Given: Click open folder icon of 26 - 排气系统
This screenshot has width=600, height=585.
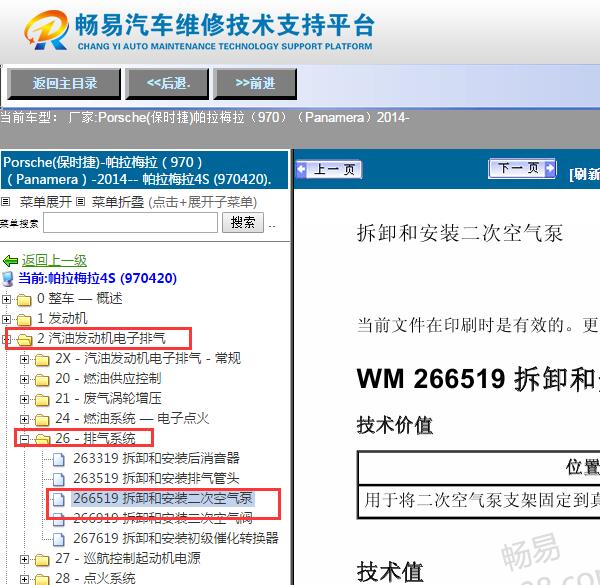Looking at the screenshot, I should click(x=42, y=440).
